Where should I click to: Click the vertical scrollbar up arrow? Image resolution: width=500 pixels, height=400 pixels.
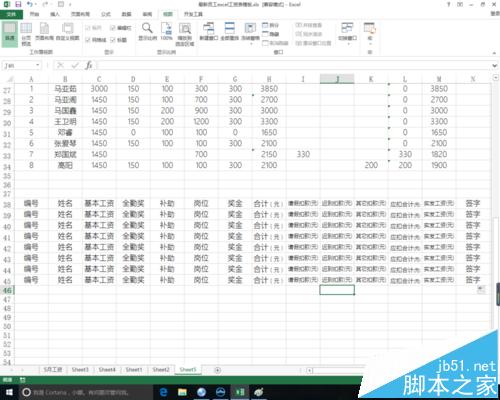[x=496, y=78]
